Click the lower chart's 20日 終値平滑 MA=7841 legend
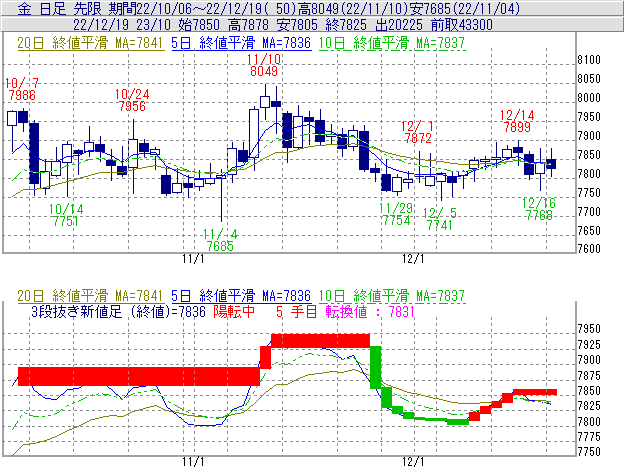 90,296
